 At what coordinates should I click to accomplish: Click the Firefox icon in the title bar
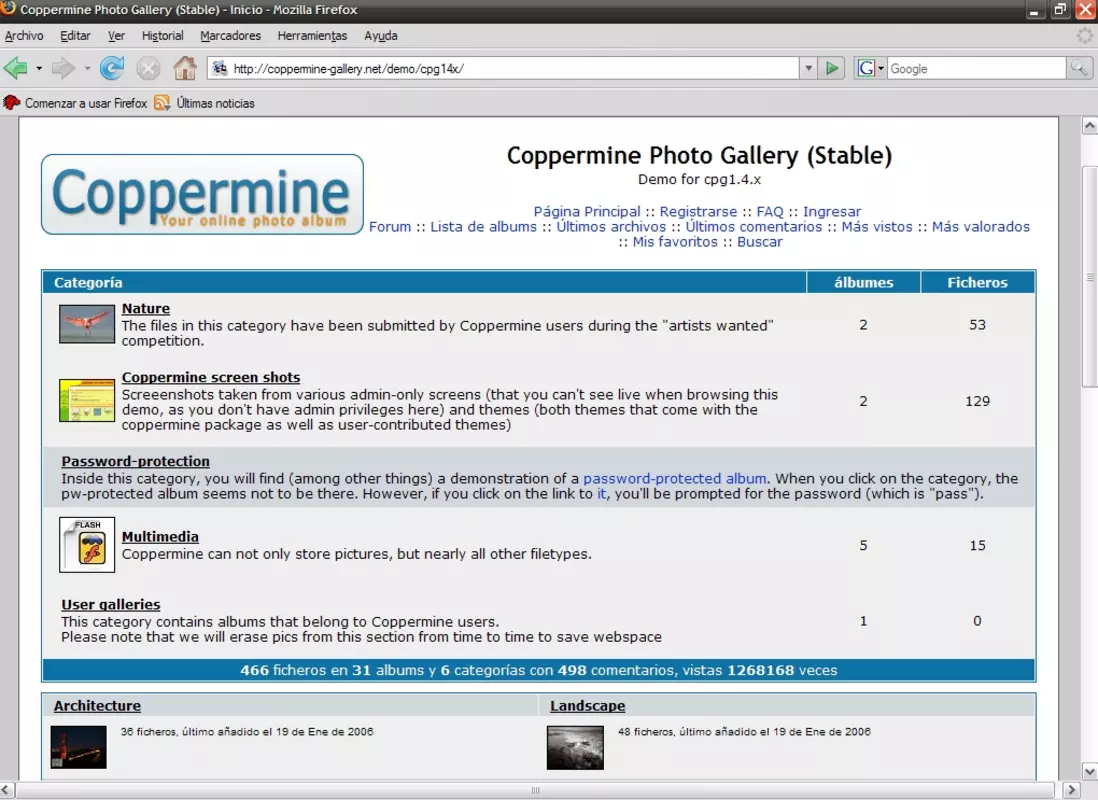(8, 9)
